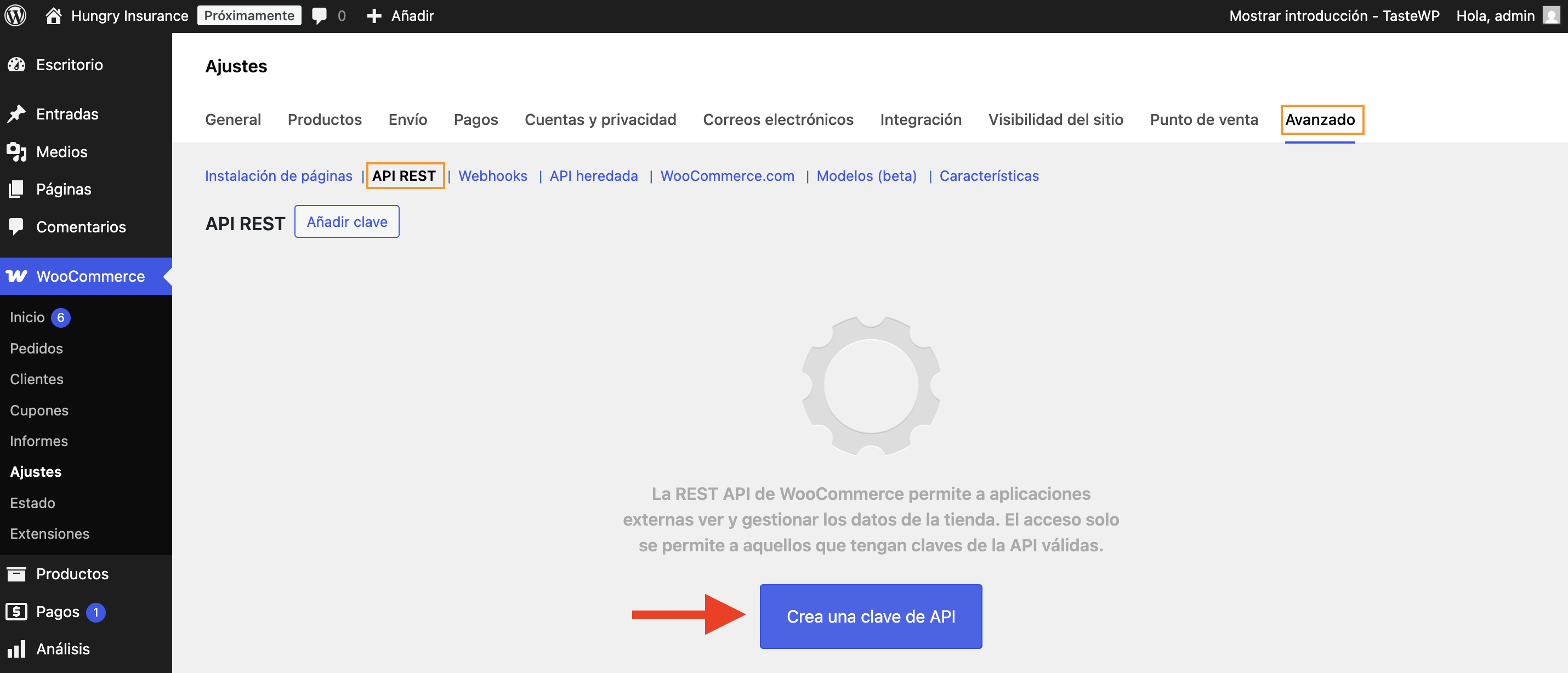Click the Páginas pages icon

point(16,189)
